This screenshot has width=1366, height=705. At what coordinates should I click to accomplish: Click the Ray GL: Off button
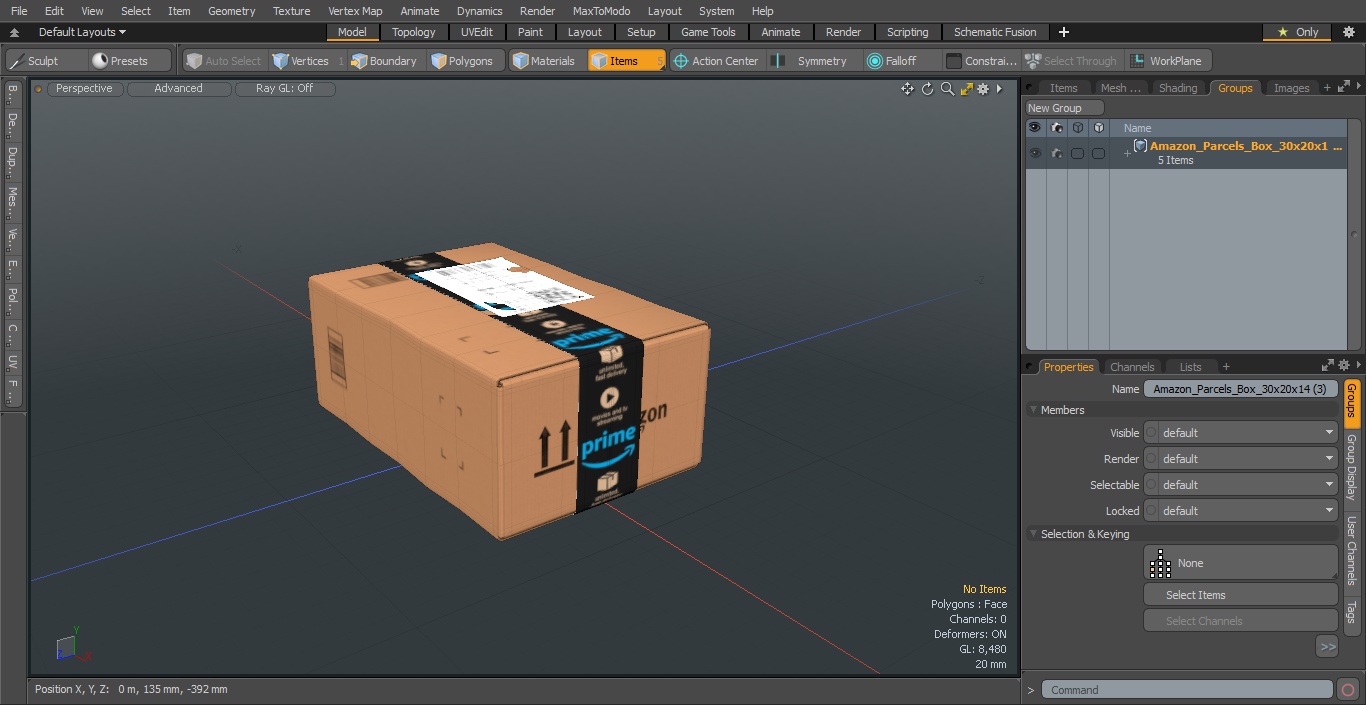pyautogui.click(x=285, y=89)
